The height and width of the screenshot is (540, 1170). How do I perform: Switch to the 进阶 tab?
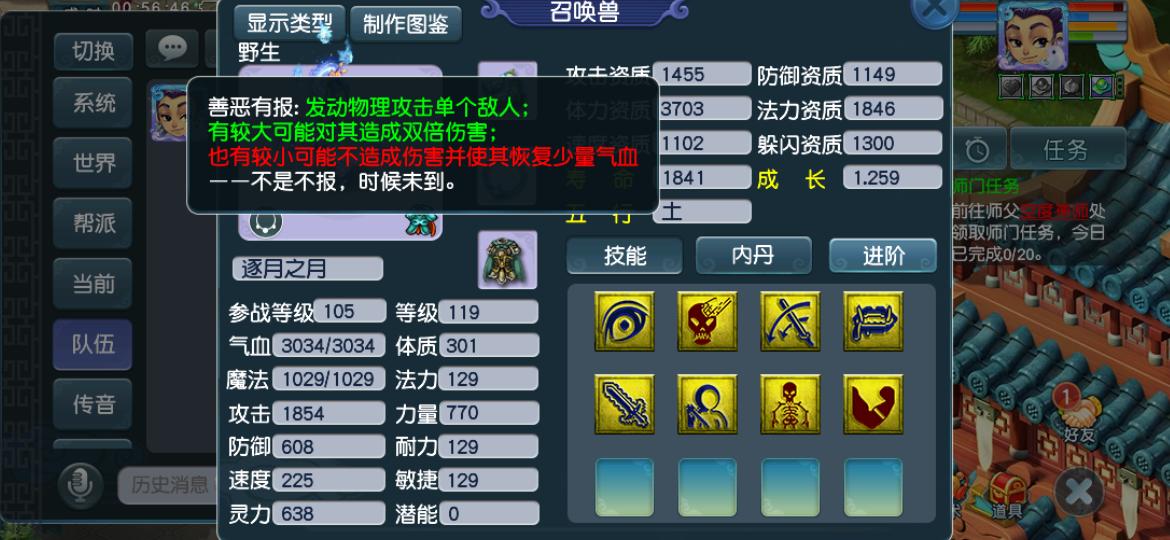883,256
